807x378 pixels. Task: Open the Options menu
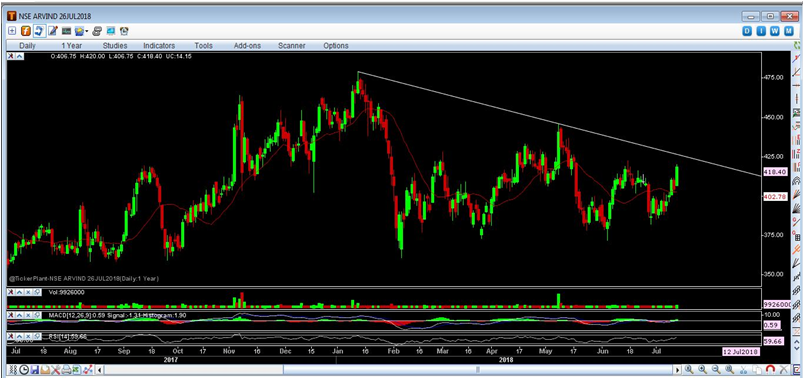point(336,46)
